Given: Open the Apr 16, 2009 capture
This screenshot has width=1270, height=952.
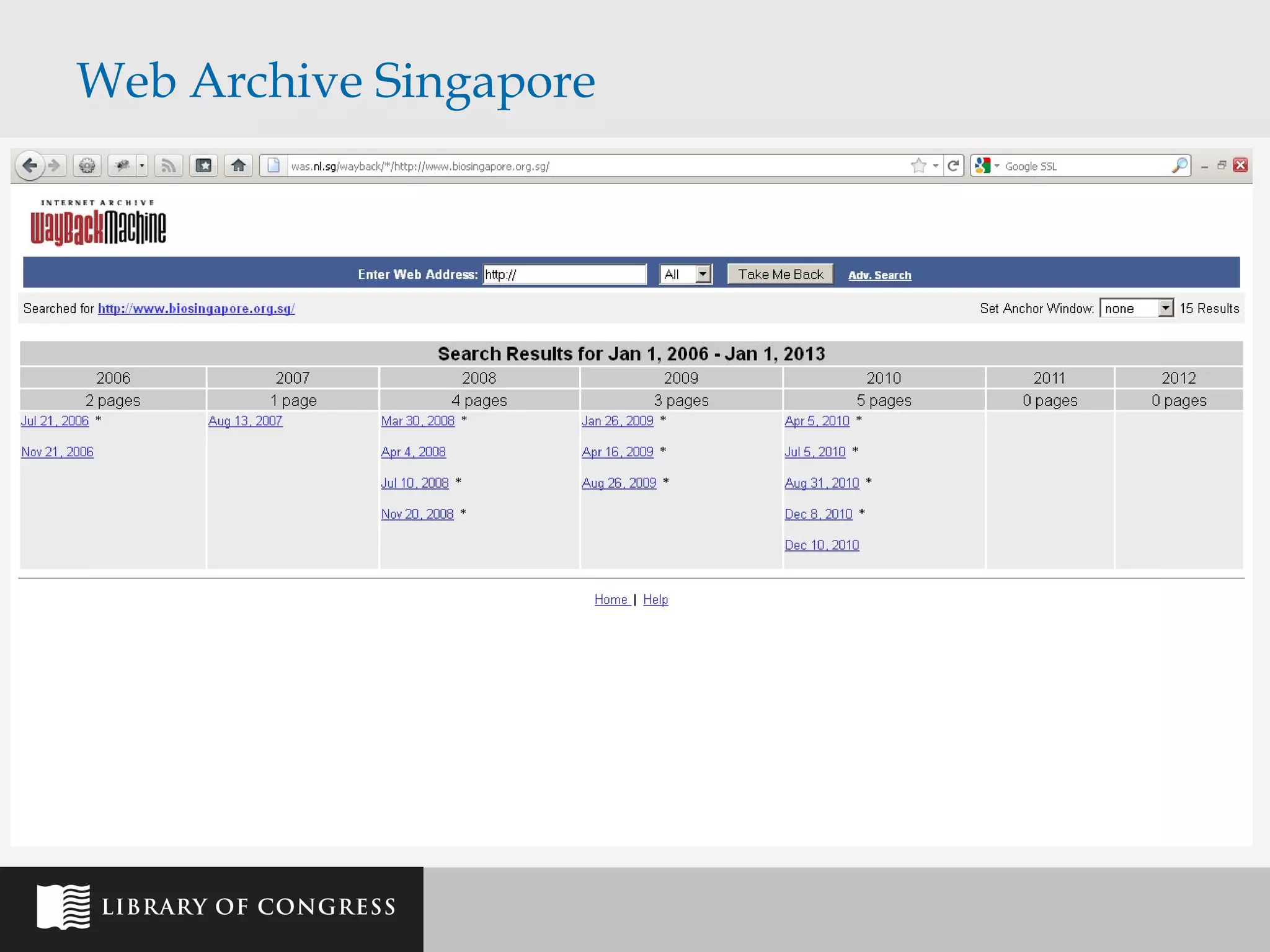Looking at the screenshot, I should point(617,452).
